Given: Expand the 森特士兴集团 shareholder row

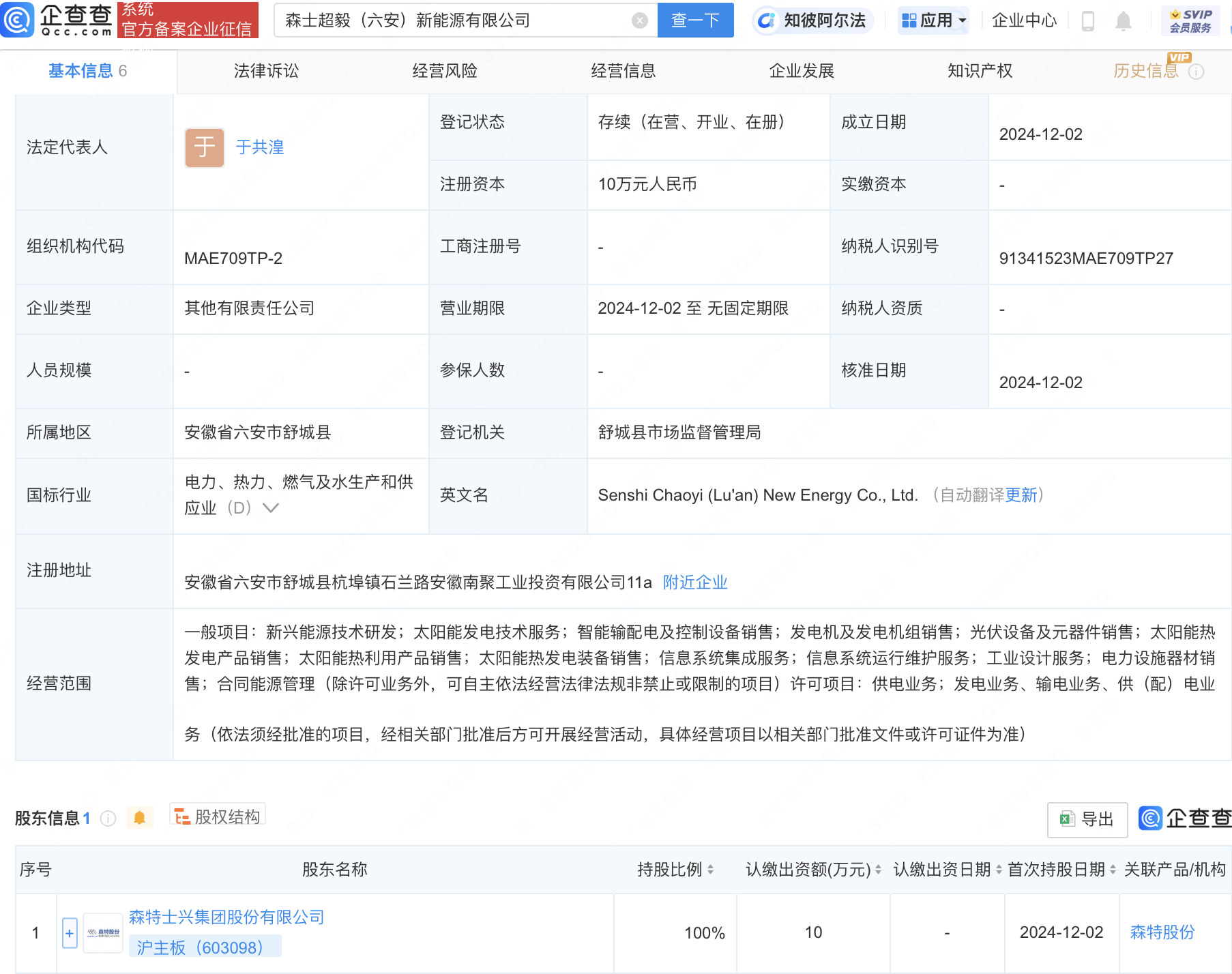Looking at the screenshot, I should [x=69, y=932].
